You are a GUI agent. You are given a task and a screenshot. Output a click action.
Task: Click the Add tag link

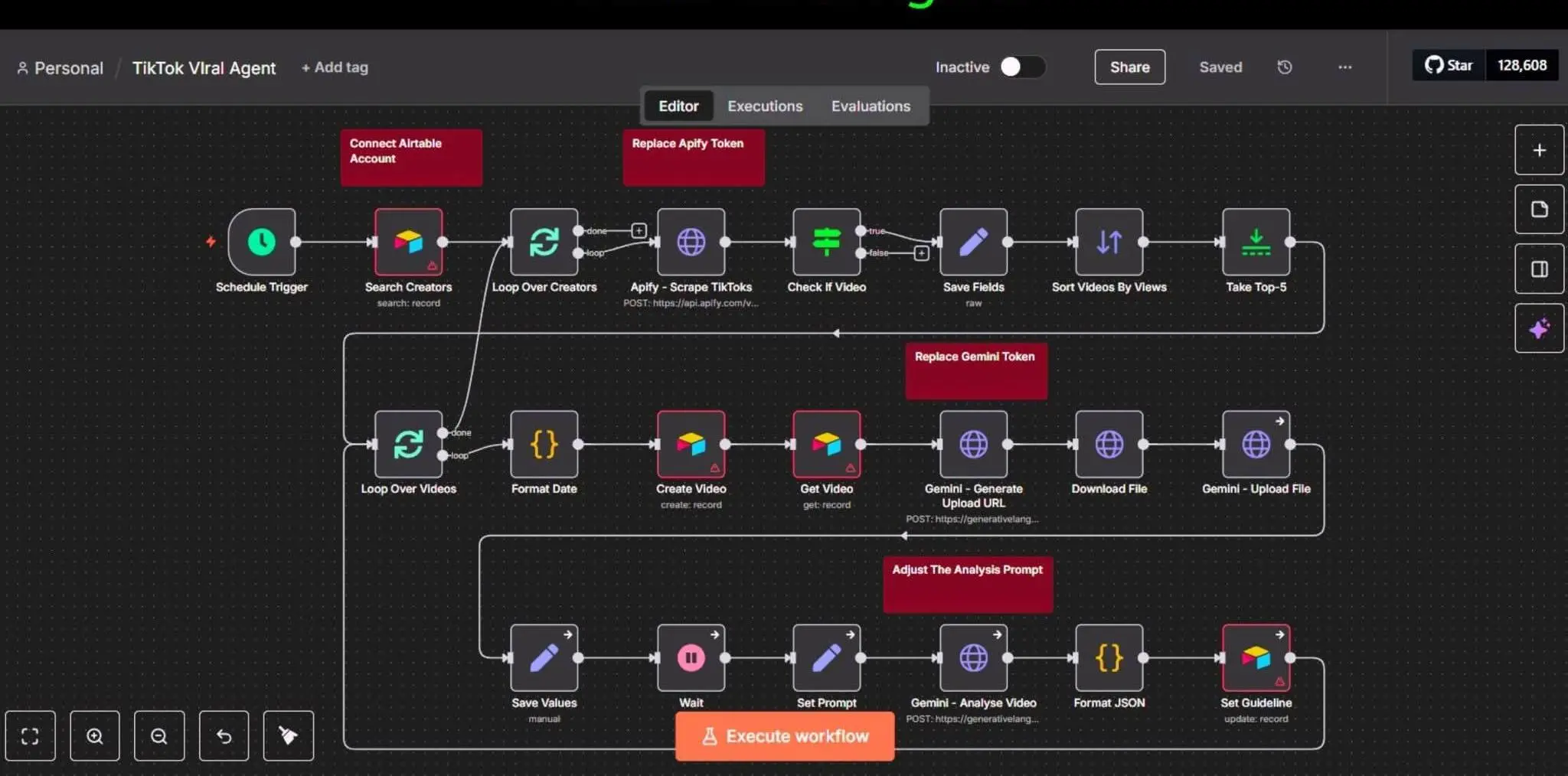point(335,67)
